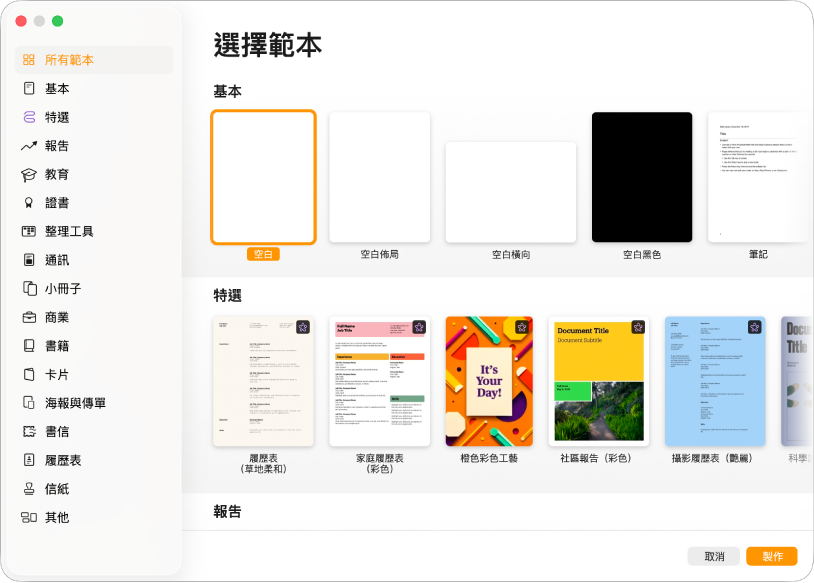Click the 教育 graduation cap icon
814x583 pixels.
click(29, 174)
